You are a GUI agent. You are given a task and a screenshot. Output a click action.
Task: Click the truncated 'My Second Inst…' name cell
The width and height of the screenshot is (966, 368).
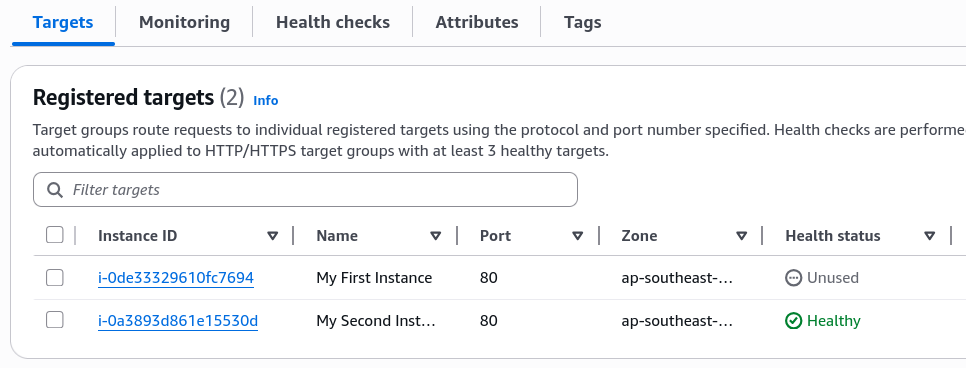(376, 321)
